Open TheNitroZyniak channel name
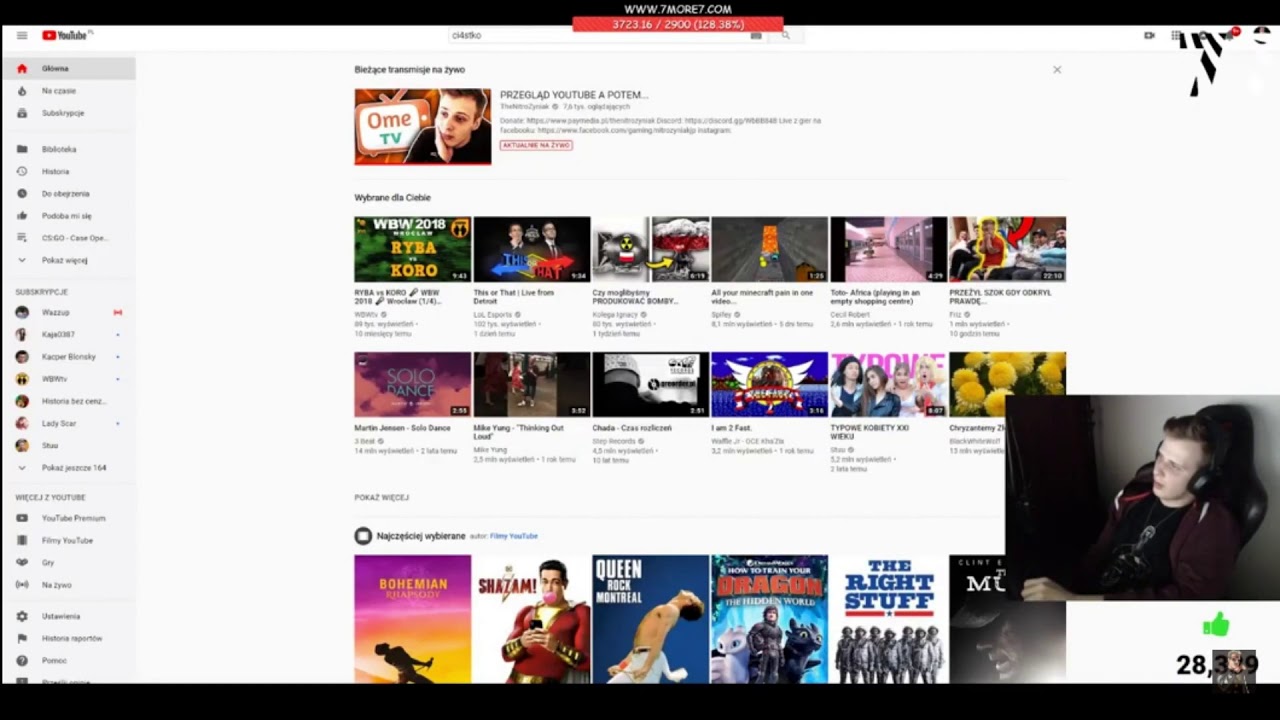This screenshot has width=1280, height=720. (525, 106)
